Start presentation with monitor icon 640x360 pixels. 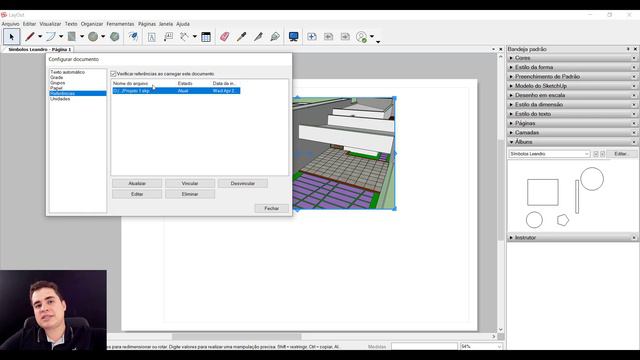(x=293, y=37)
